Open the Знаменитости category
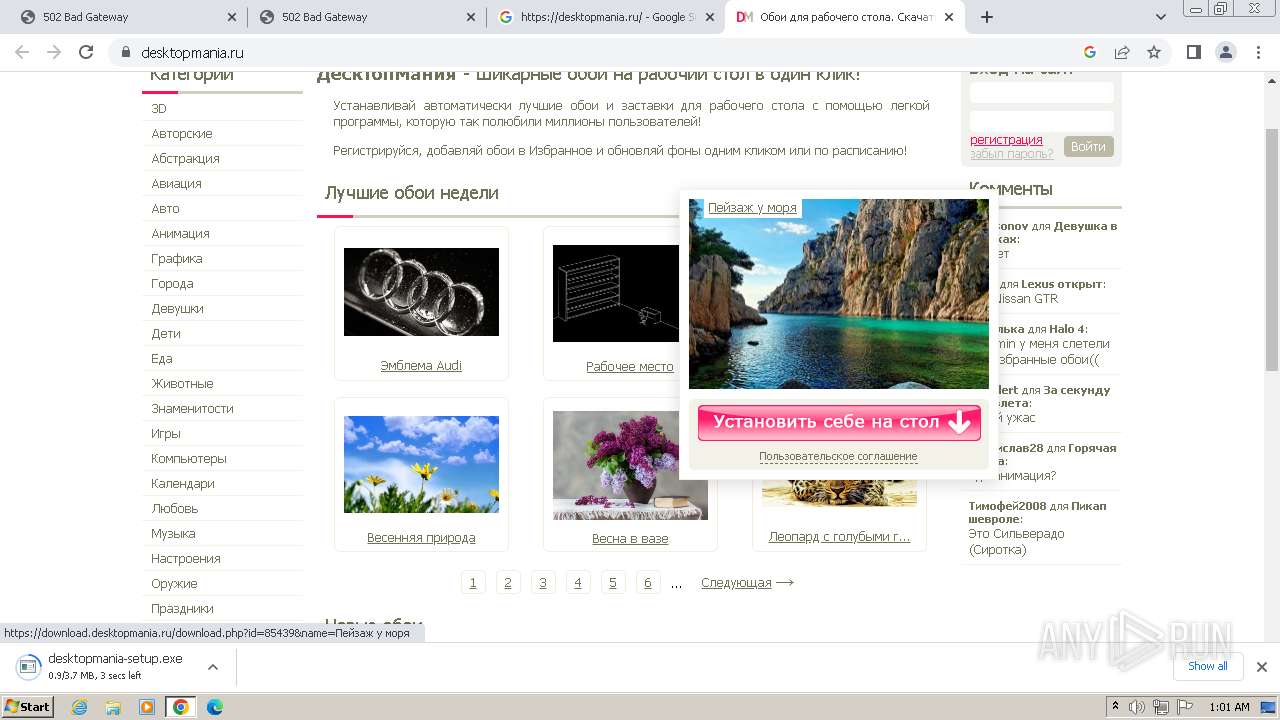Viewport: 1280px width, 720px height. pyautogui.click(x=192, y=408)
